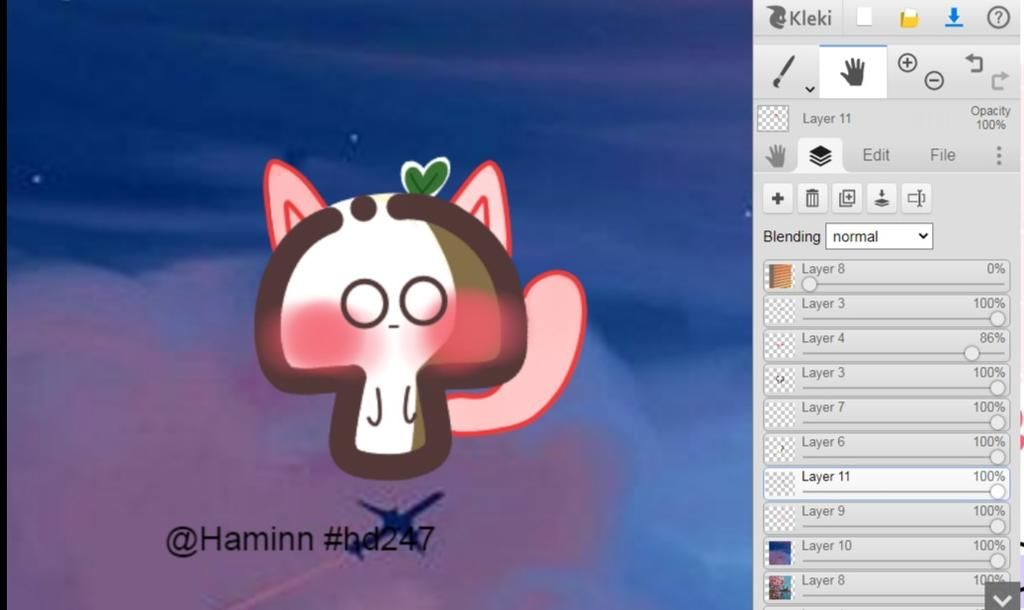
Task: Select Layer 6 in the layer list
Action: 886,449
